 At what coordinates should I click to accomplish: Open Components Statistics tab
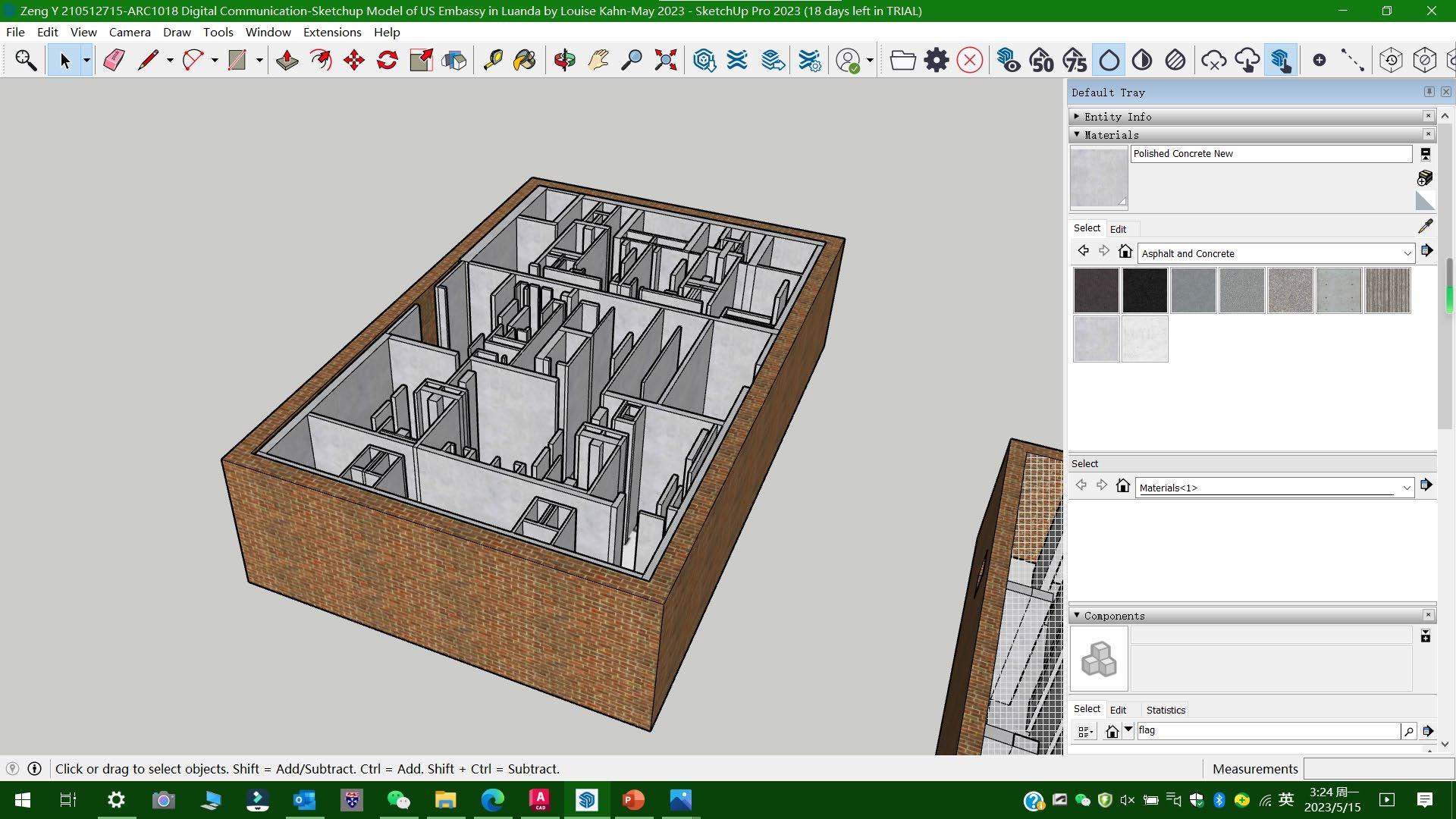tap(1165, 710)
